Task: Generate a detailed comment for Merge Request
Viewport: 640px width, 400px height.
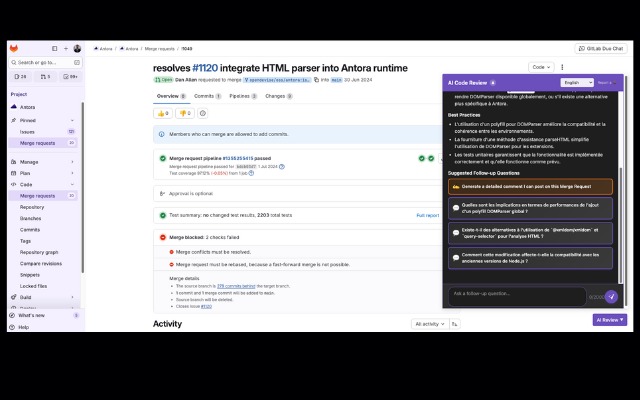Action: (x=530, y=187)
